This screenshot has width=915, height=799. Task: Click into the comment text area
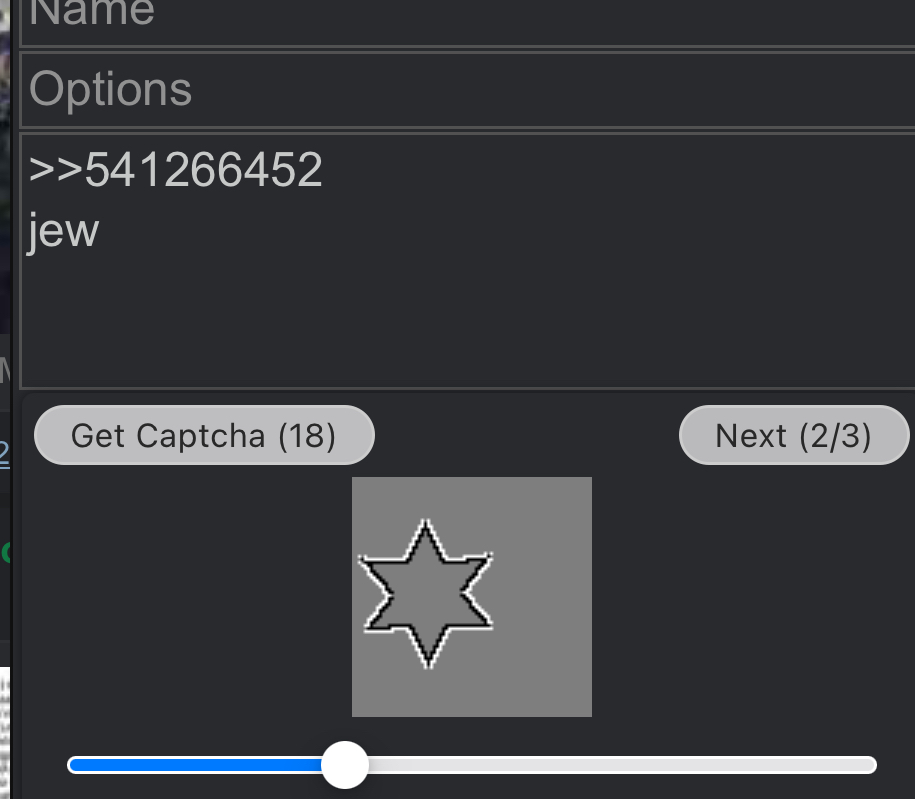[467, 261]
